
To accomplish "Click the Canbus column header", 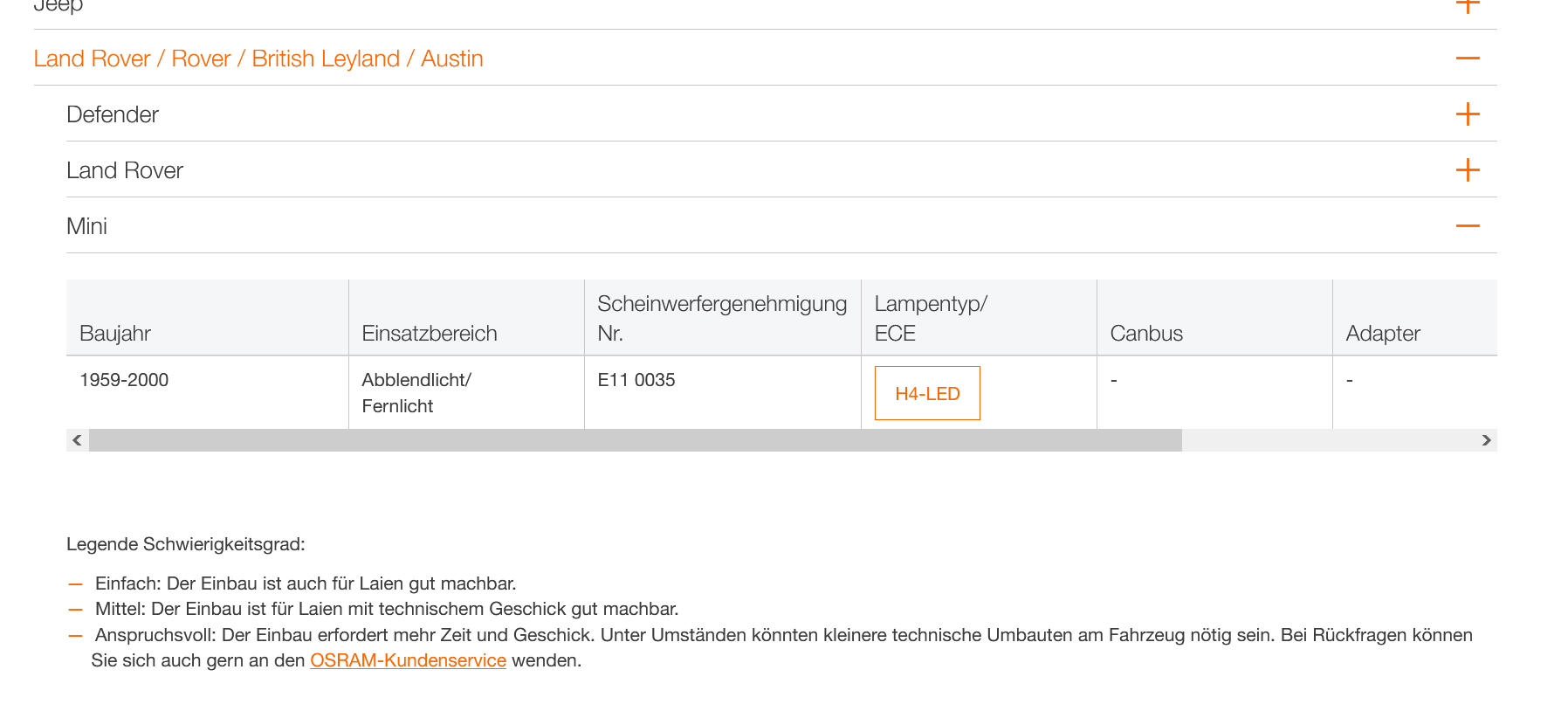I will 1146,334.
